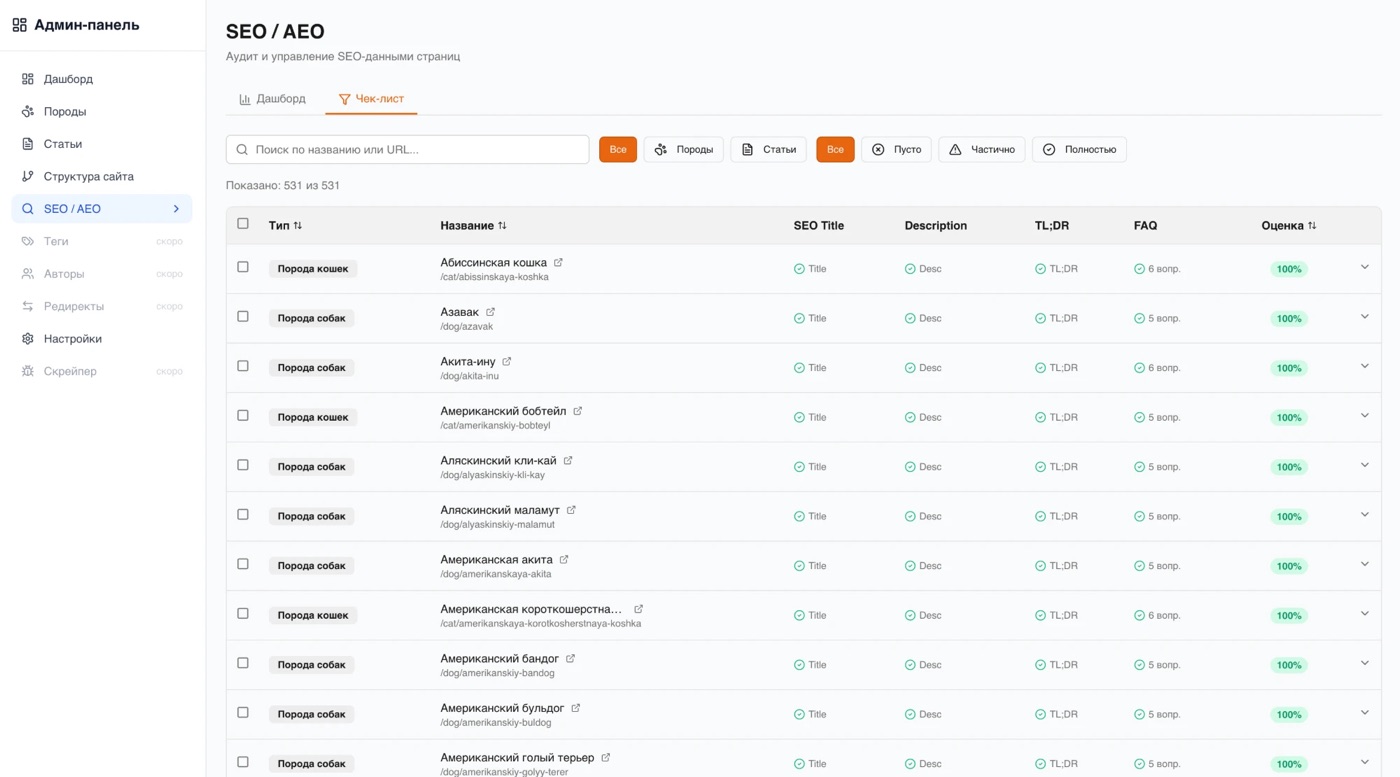Open Породы in the sidebar
The width and height of the screenshot is (1400, 777).
tap(101, 112)
